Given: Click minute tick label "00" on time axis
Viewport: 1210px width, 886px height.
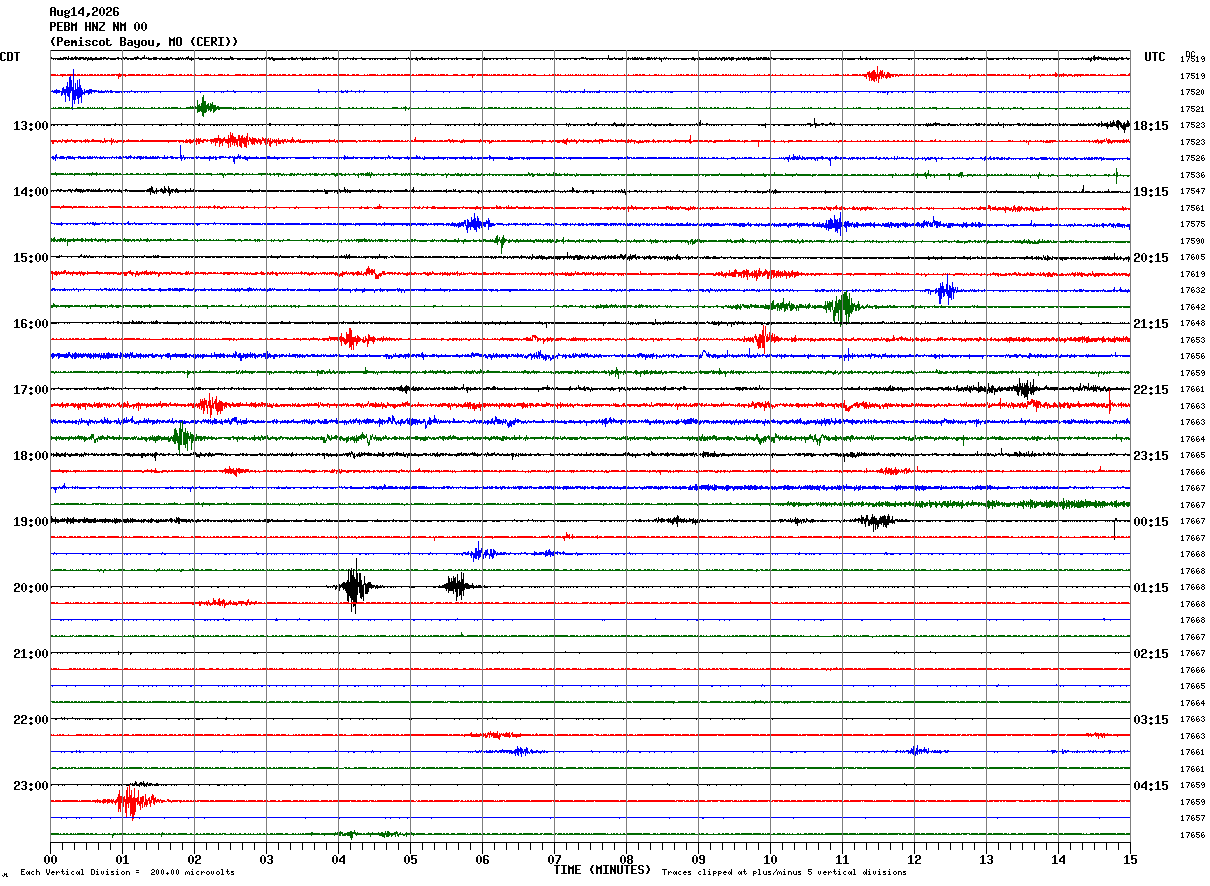Looking at the screenshot, I should point(50,860).
